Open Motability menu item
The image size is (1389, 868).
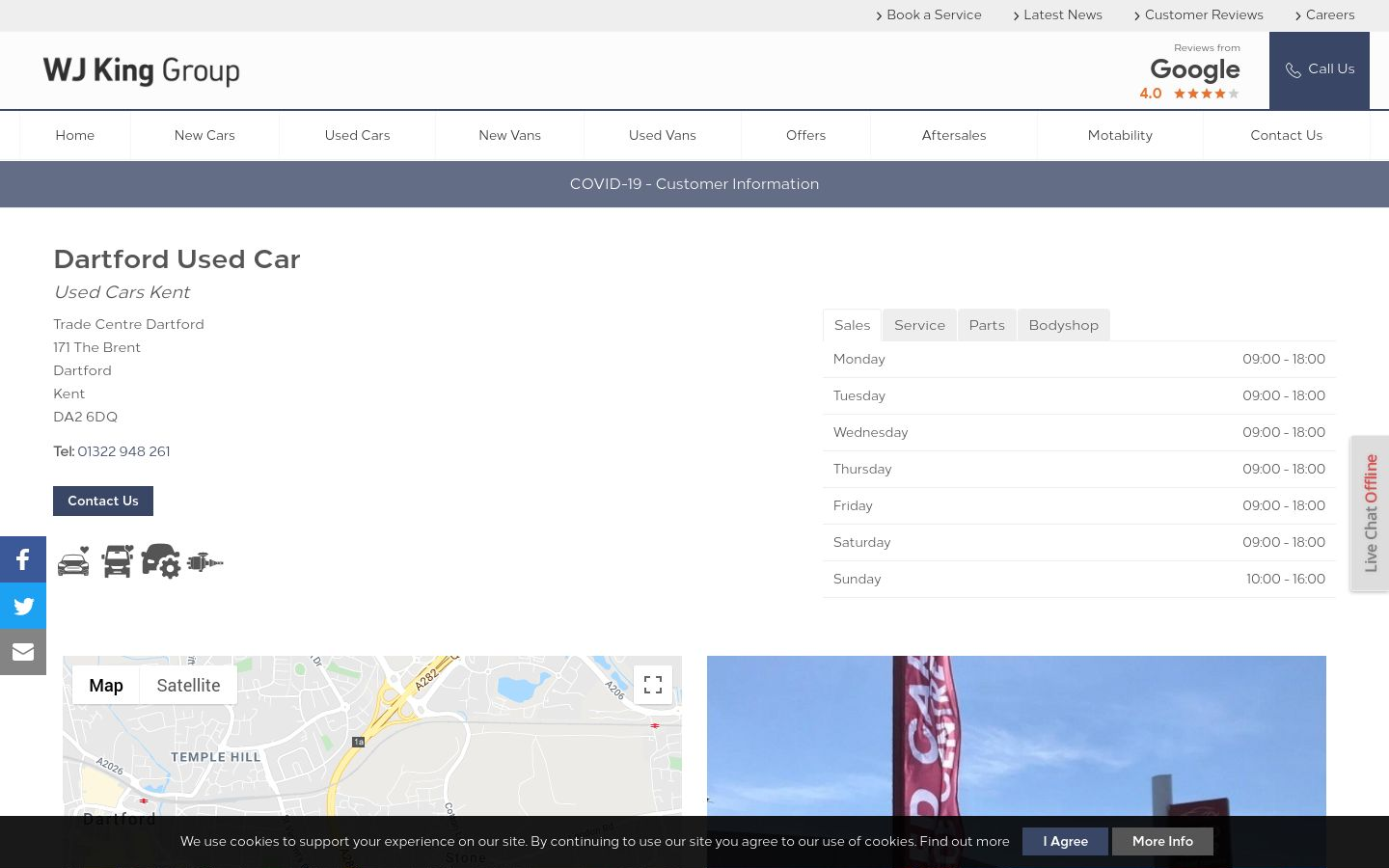(1120, 135)
